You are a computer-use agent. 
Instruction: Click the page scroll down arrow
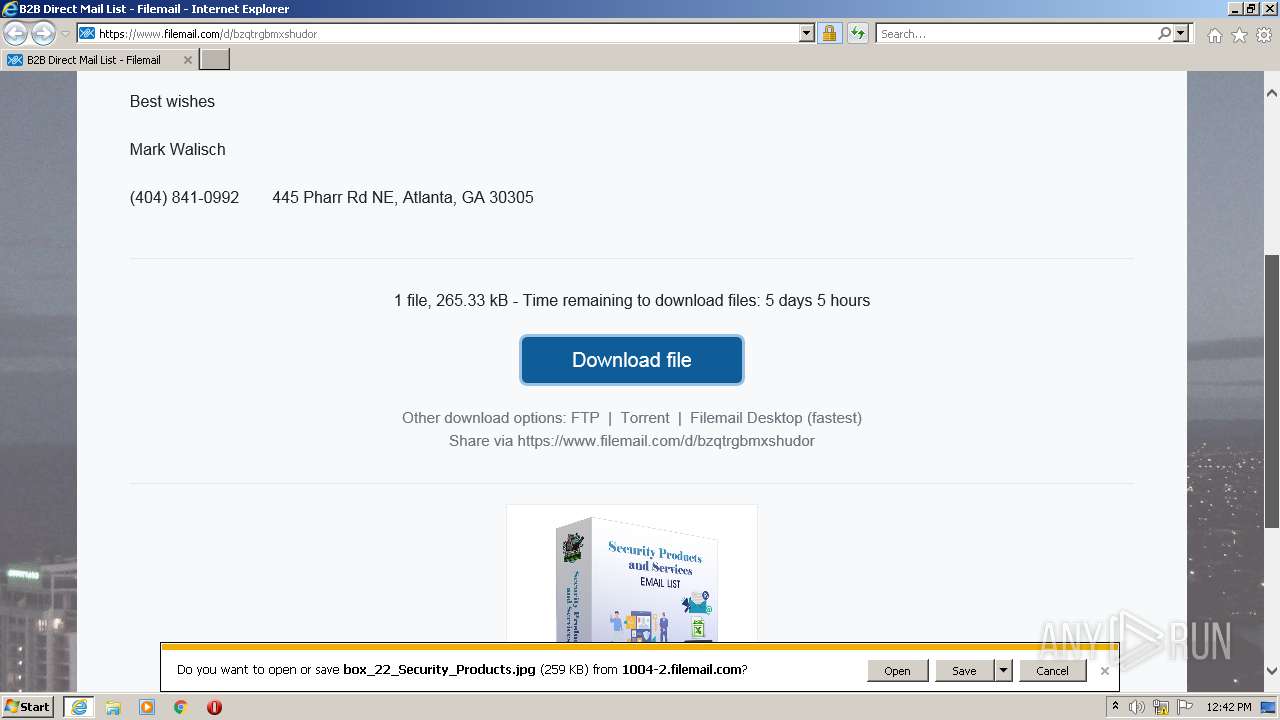1272,671
